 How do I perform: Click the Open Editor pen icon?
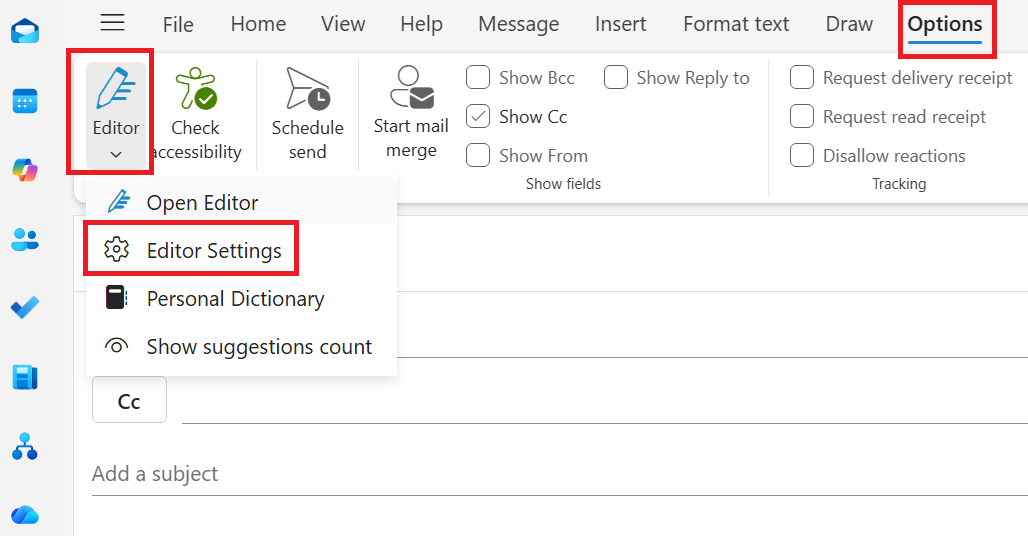pos(118,202)
